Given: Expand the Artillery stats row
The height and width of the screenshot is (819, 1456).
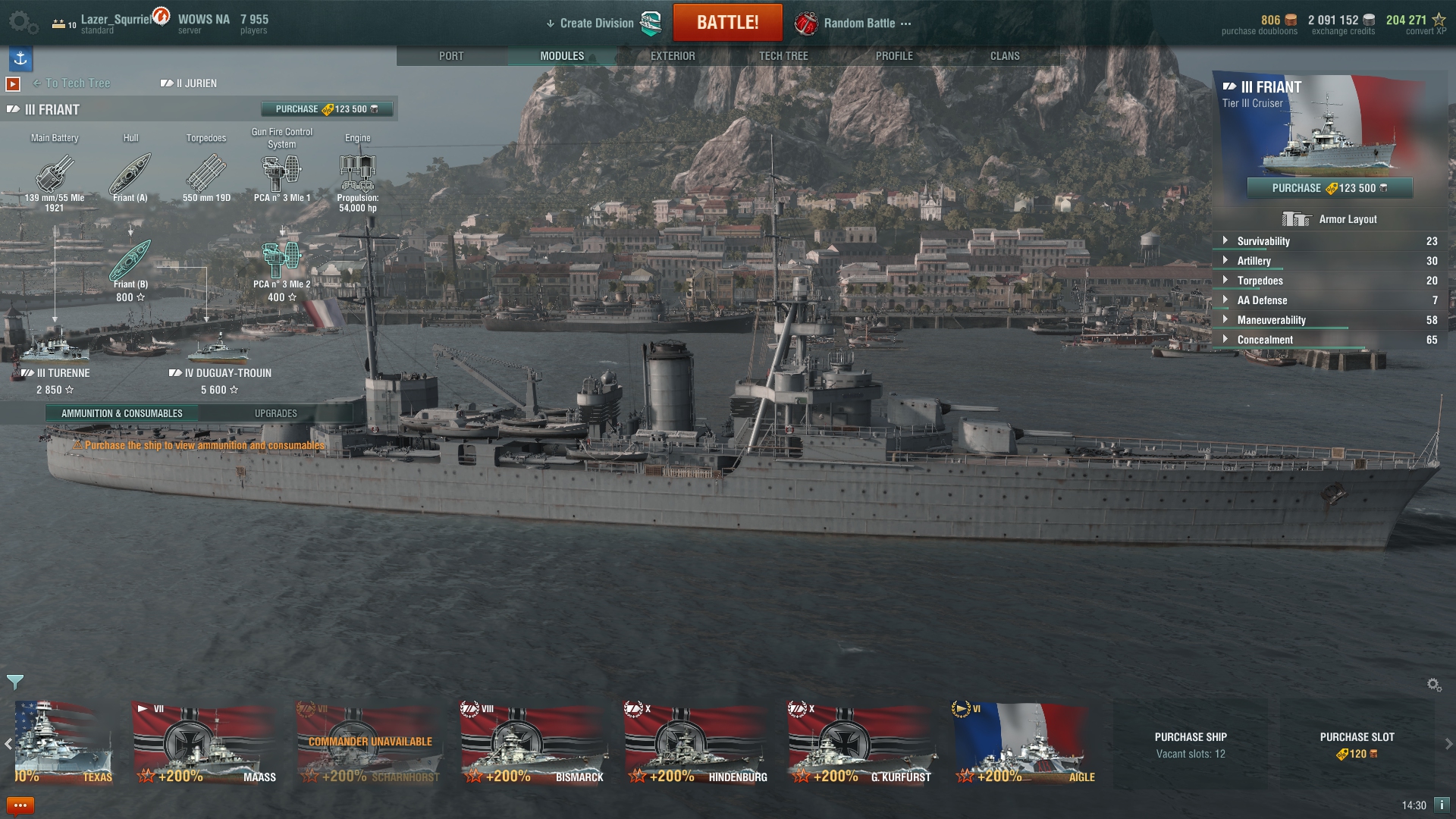Looking at the screenshot, I should (1329, 261).
